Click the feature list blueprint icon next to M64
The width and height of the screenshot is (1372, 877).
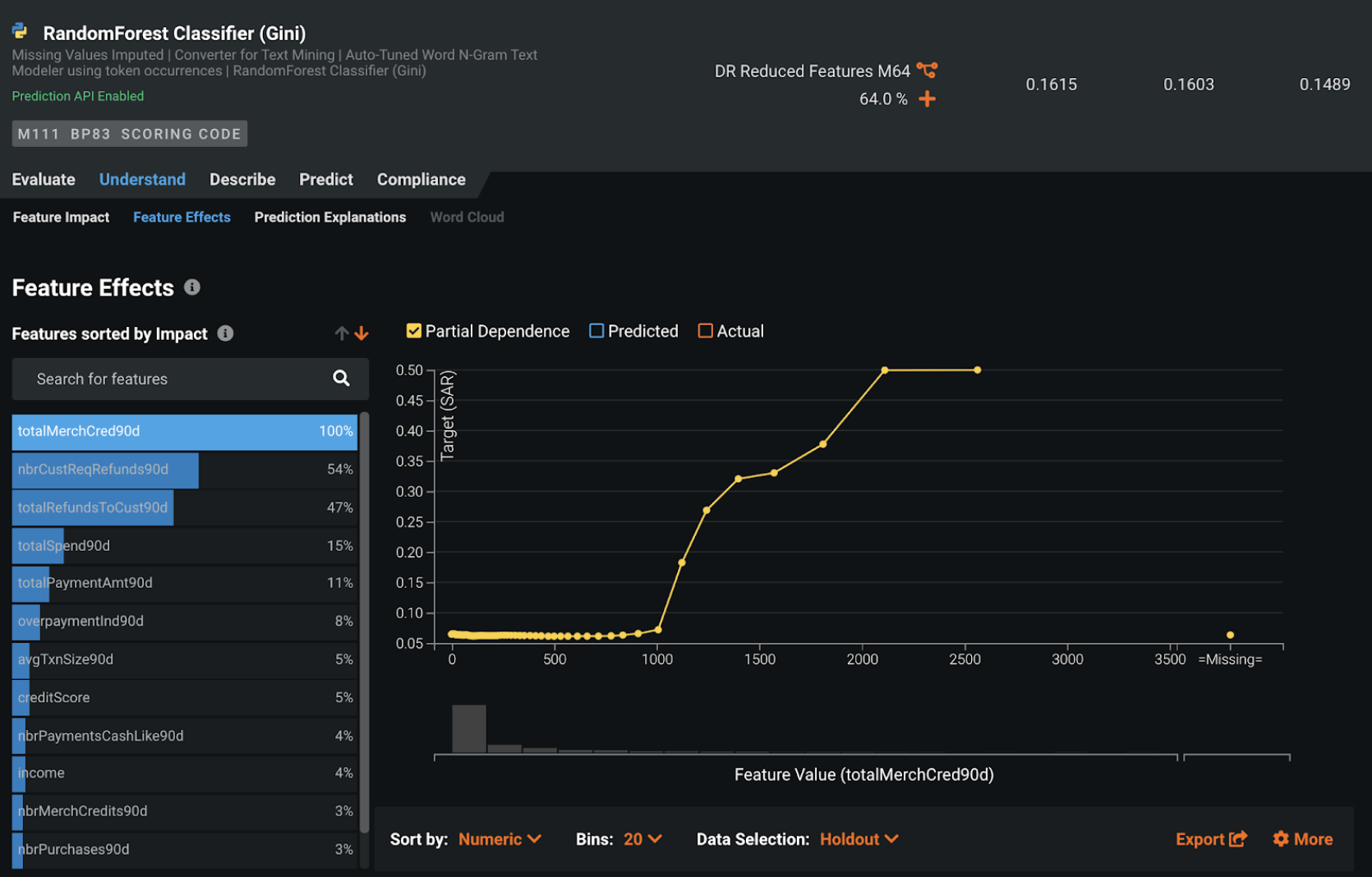(x=927, y=71)
